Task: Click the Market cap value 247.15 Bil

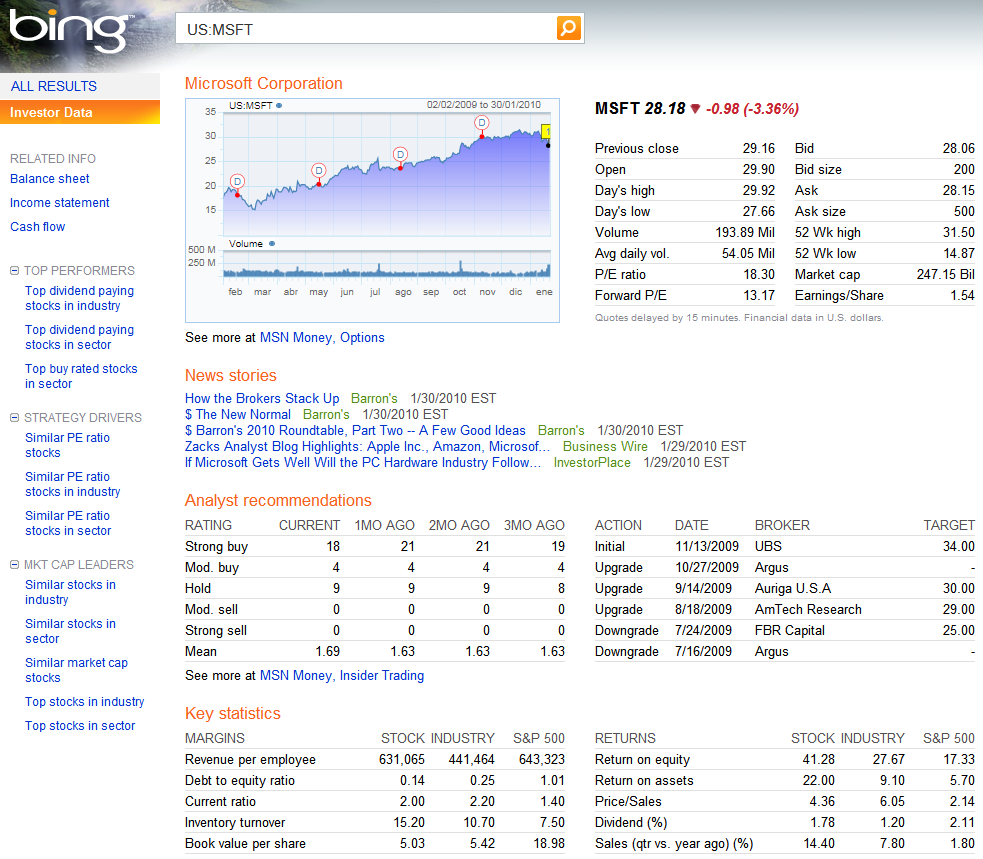Action: [x=945, y=274]
